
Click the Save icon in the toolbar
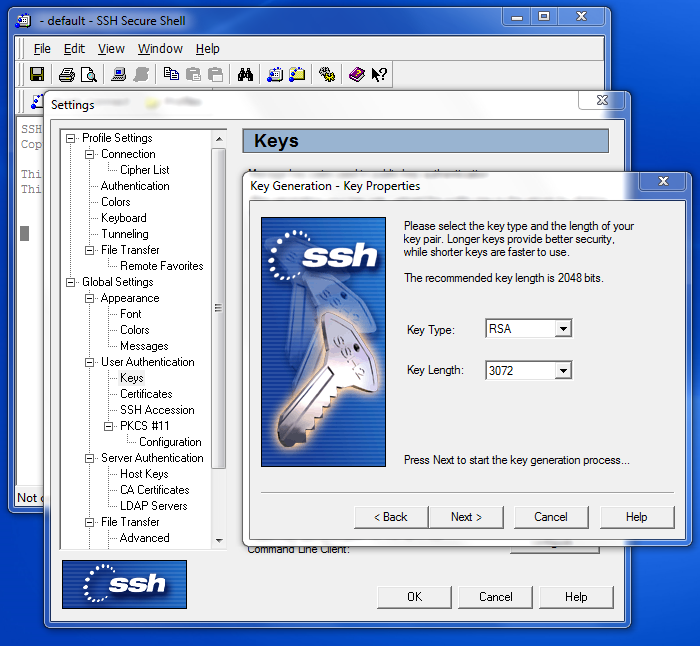click(x=37, y=74)
